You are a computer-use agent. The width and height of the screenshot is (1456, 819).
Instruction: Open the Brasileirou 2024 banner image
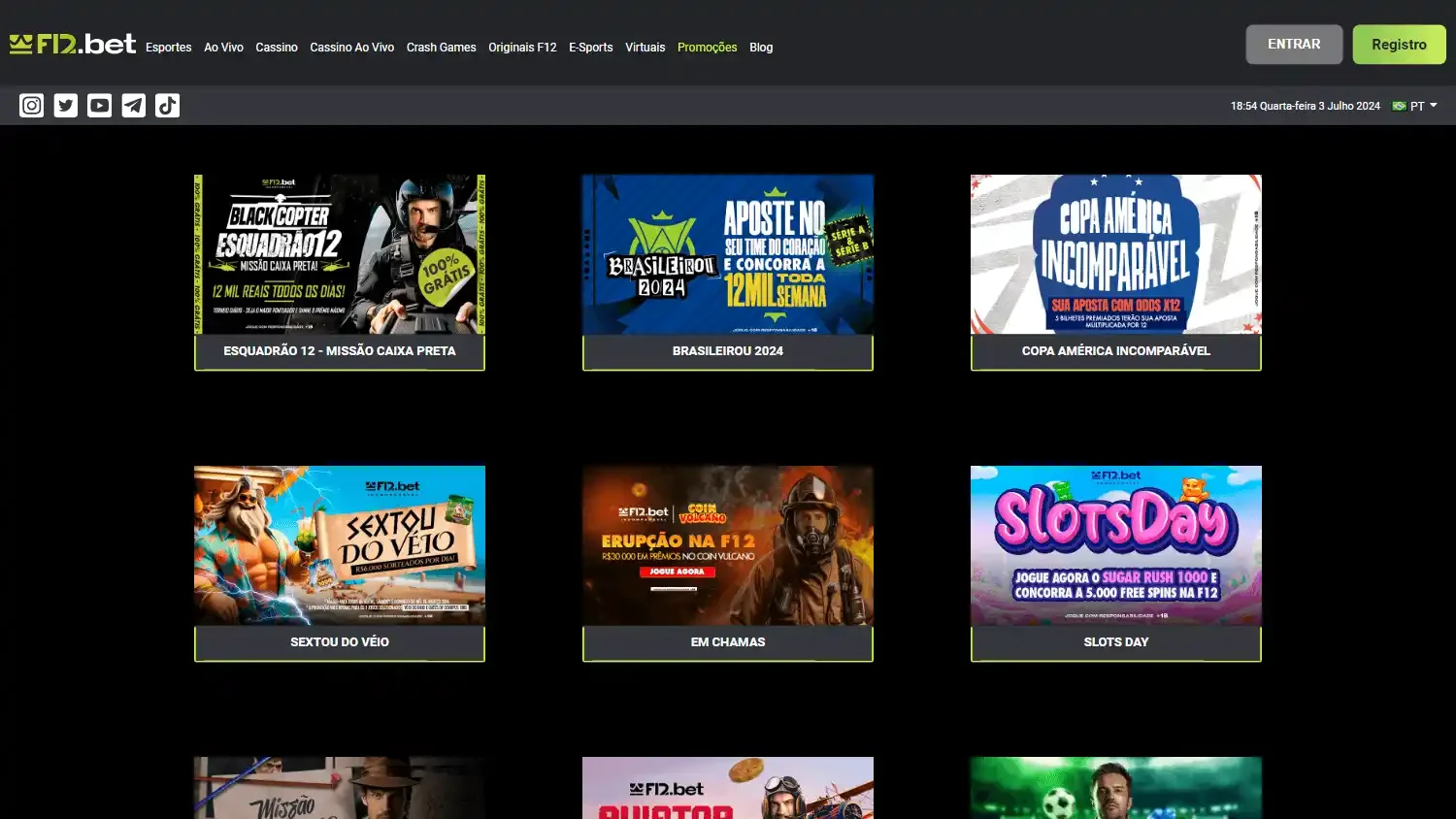pos(728,254)
